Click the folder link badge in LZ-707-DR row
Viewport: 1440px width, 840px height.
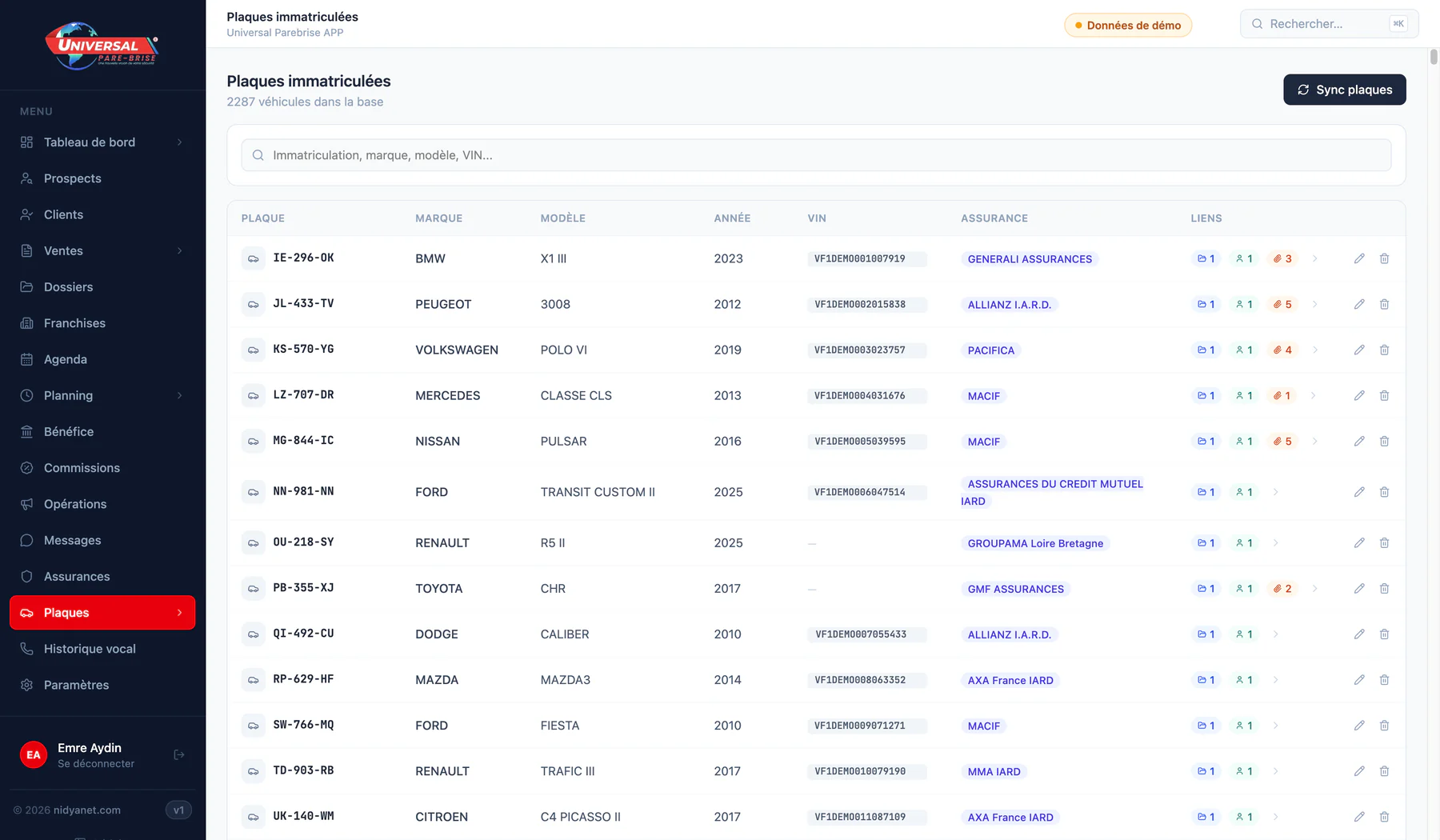1206,395
